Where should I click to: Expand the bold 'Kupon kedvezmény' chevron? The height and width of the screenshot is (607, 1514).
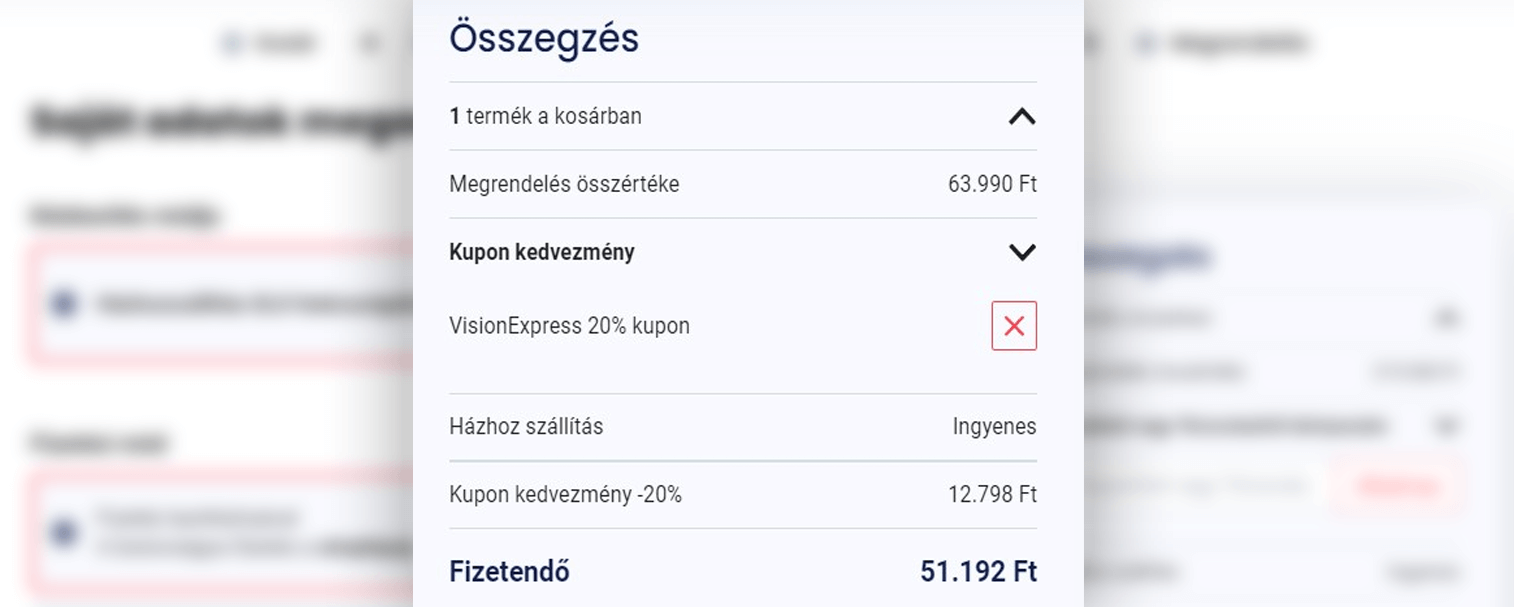pyautogui.click(x=1021, y=252)
